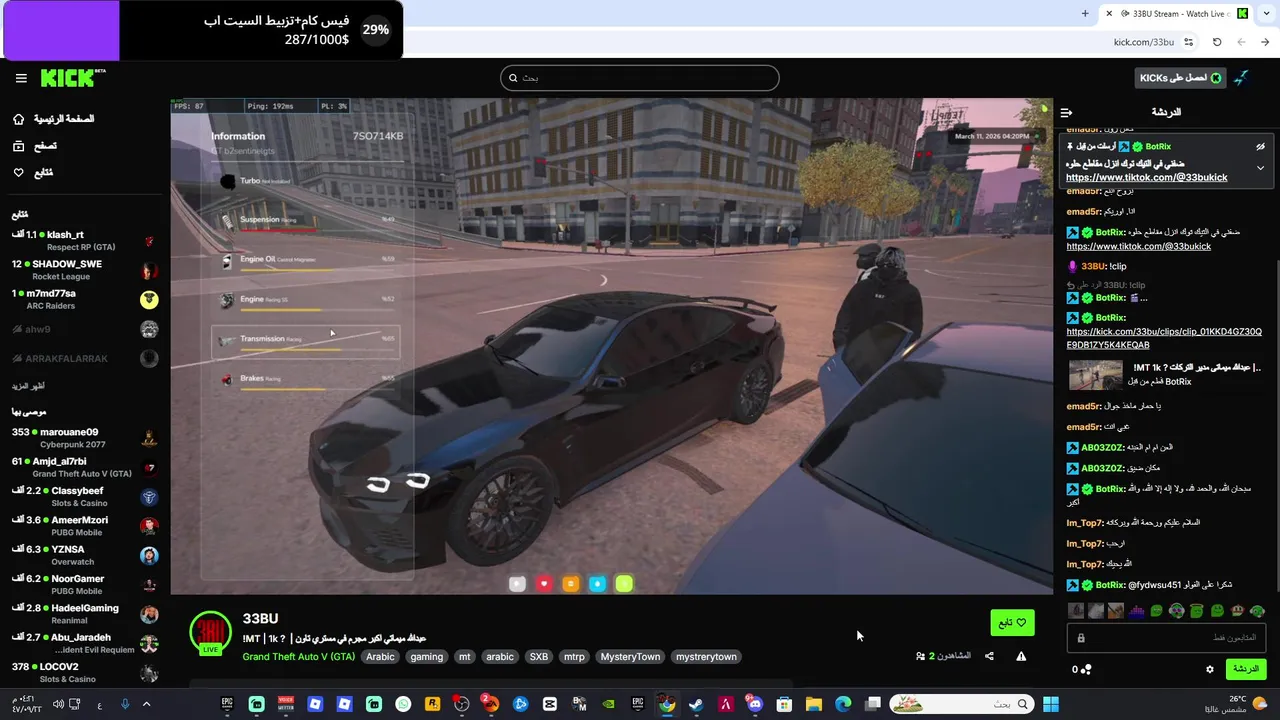
Task: Toggle taskbar microphone icon
Action: [x=125, y=704]
